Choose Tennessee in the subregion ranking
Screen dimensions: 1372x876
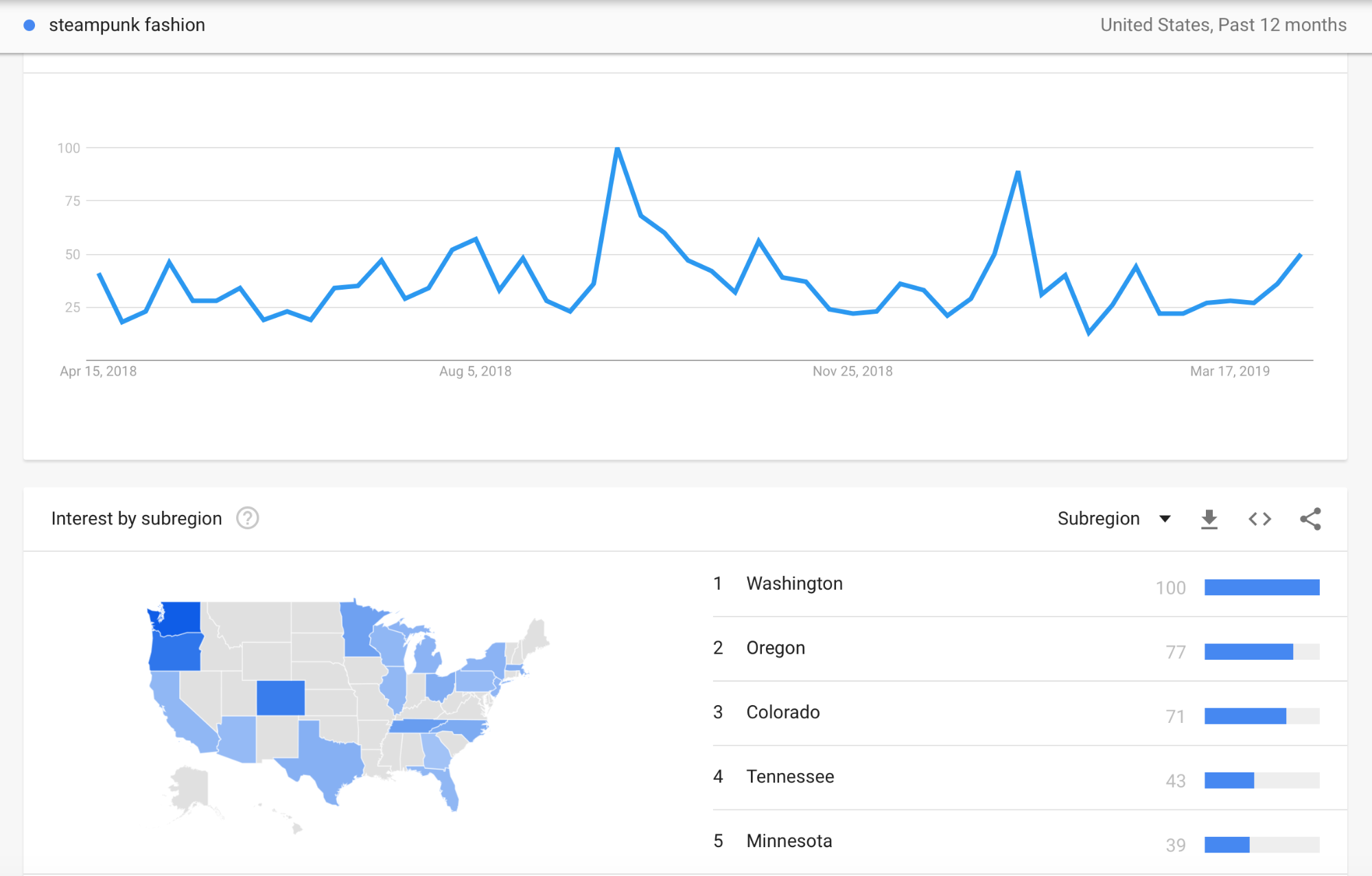click(790, 776)
